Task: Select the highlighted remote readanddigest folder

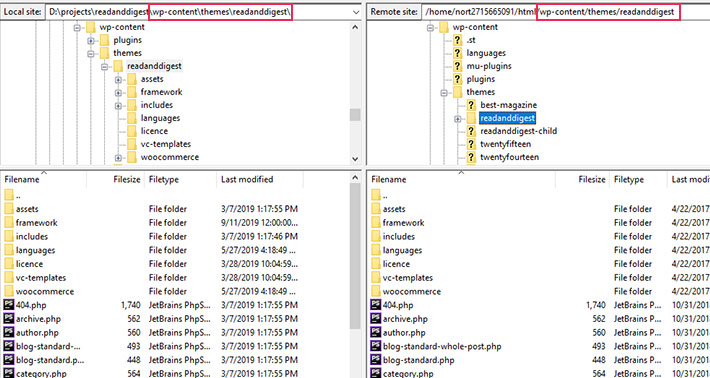Action: pos(508,118)
